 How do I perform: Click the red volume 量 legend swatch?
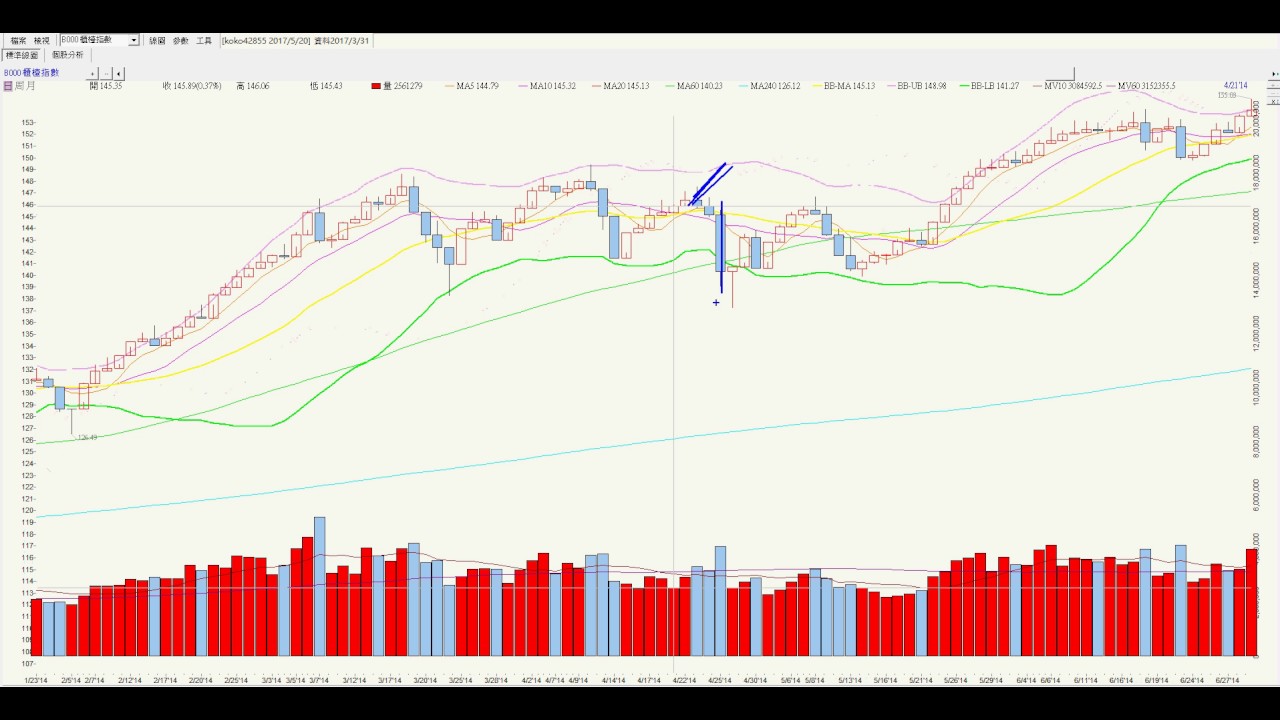pos(376,86)
